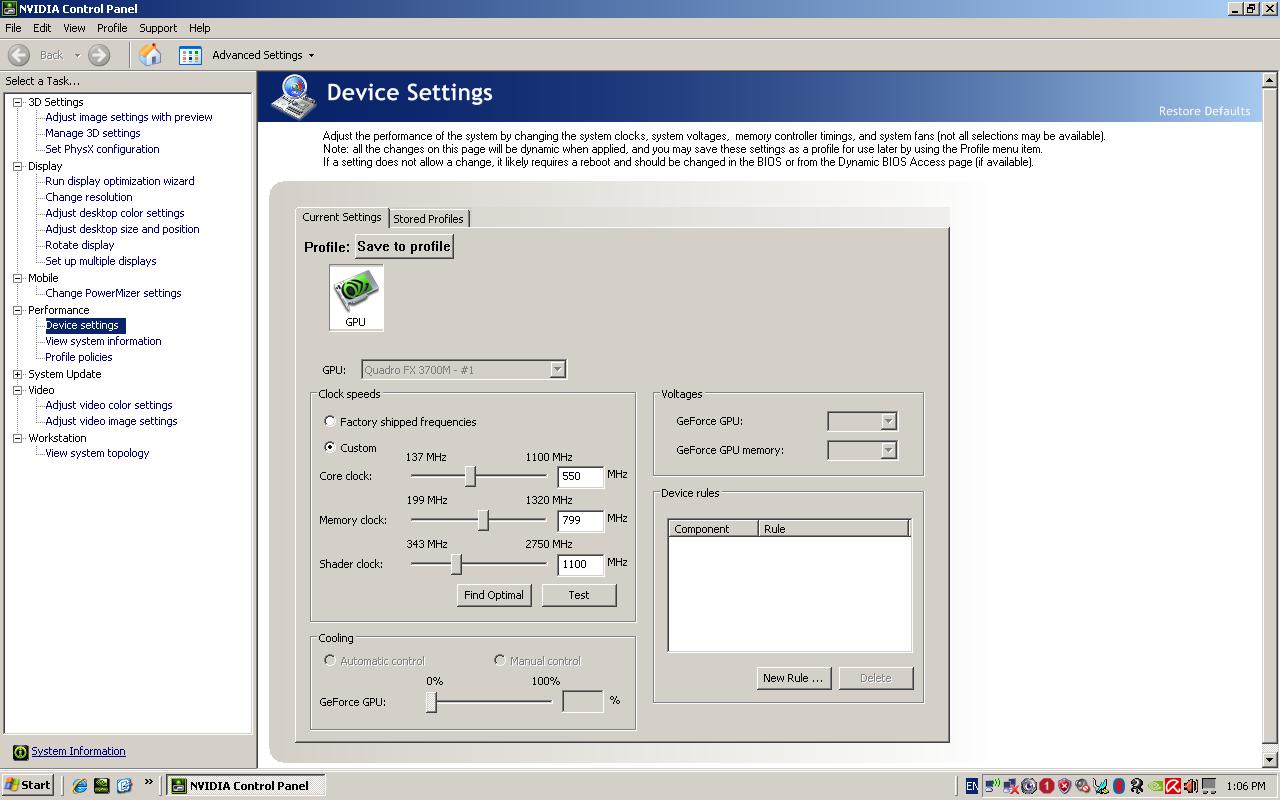Viewport: 1280px width, 800px height.
Task: Click Restore Defaults link
Action: [1204, 111]
